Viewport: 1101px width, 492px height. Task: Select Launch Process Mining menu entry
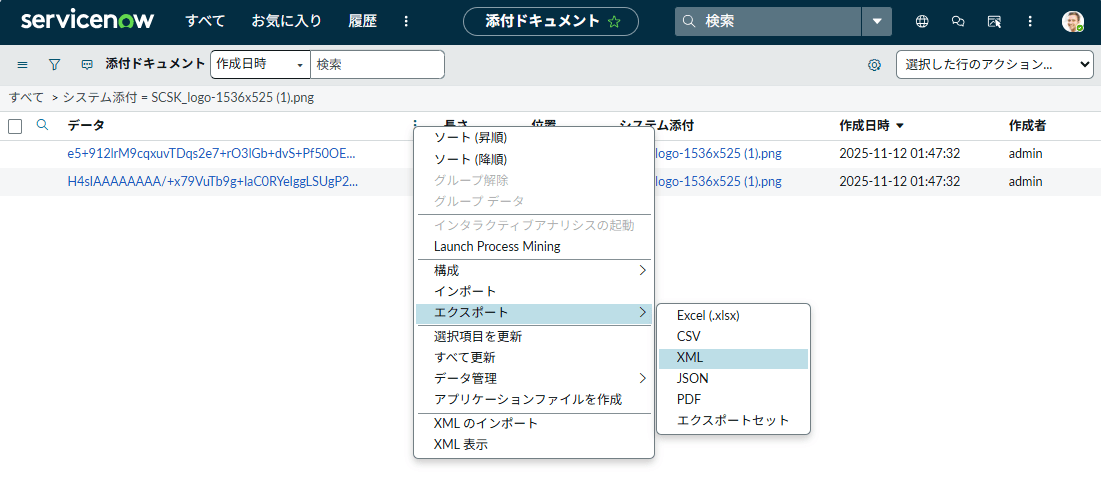click(x=497, y=246)
